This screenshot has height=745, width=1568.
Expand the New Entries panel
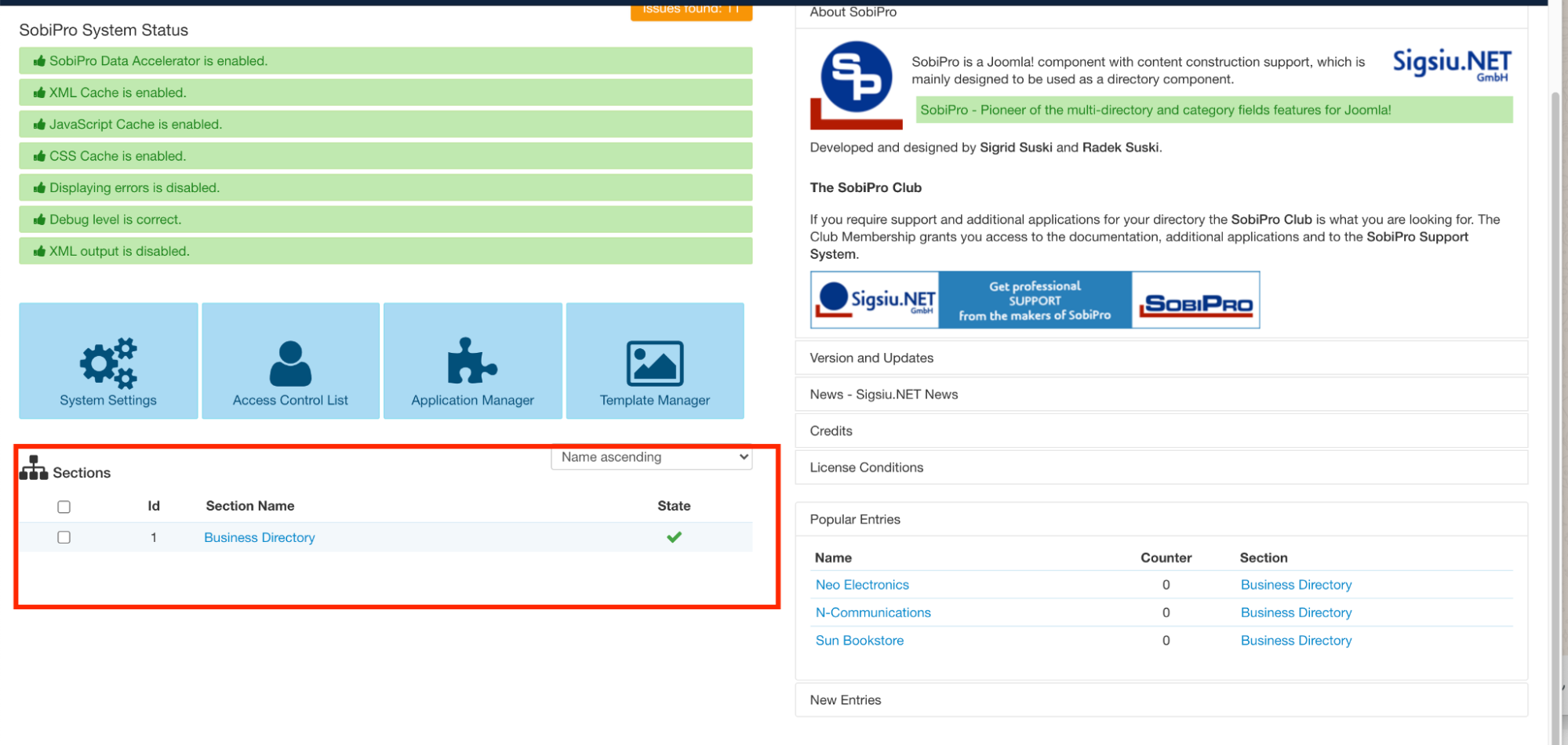click(1161, 700)
